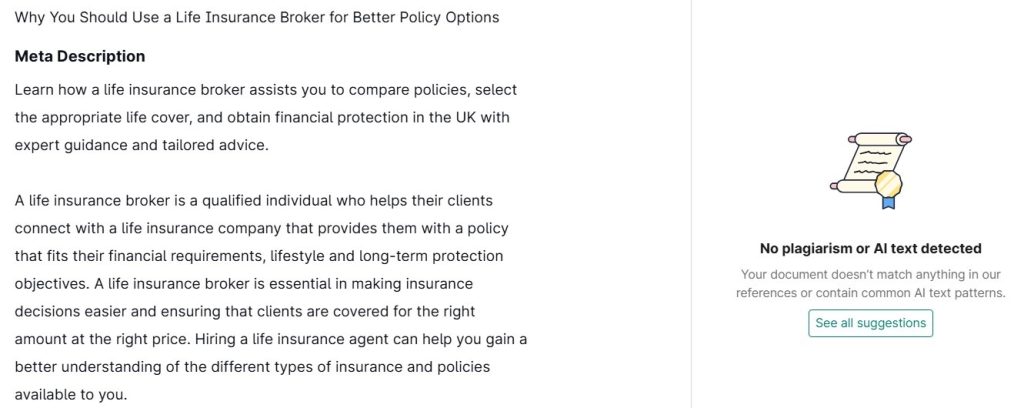Click the blue ribbon under the seal
Viewport: 1024px width, 408px height.
point(888,202)
